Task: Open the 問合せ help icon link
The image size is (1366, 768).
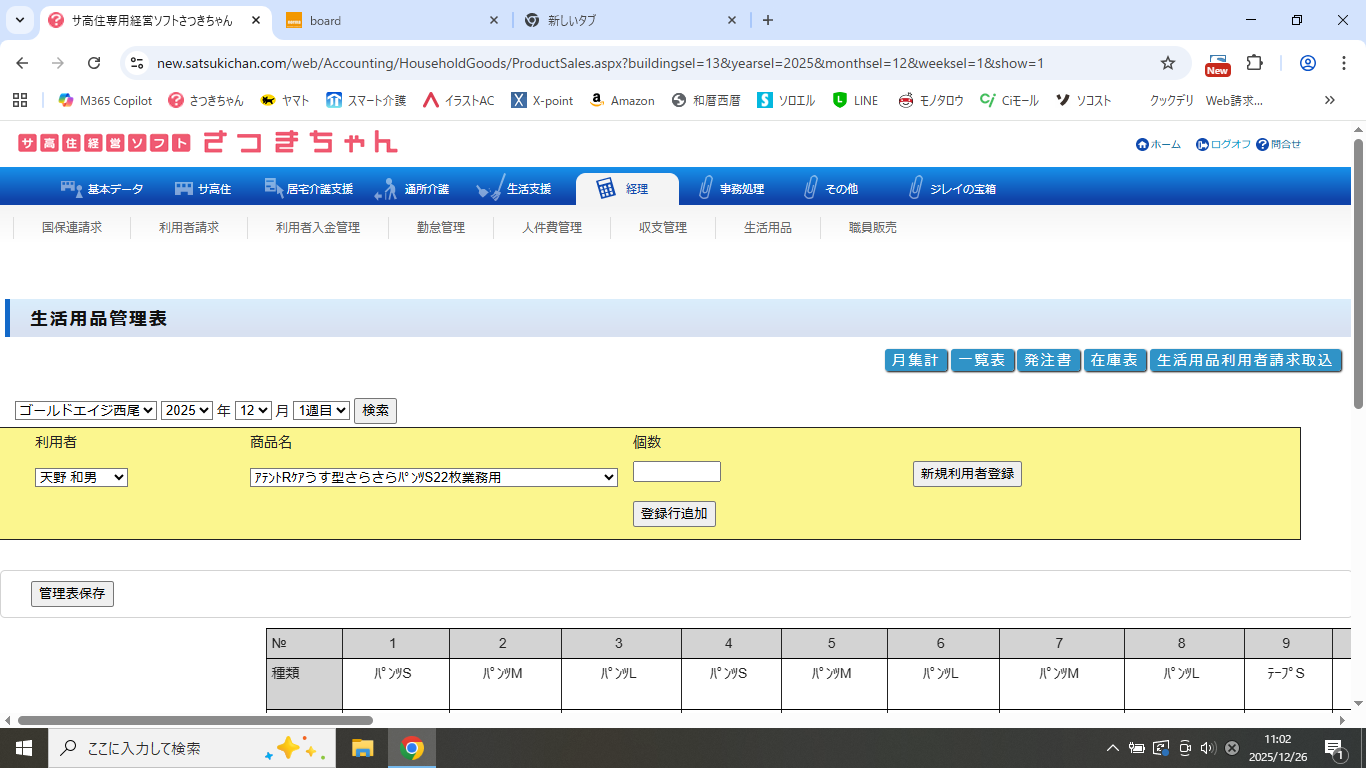Action: (1279, 144)
